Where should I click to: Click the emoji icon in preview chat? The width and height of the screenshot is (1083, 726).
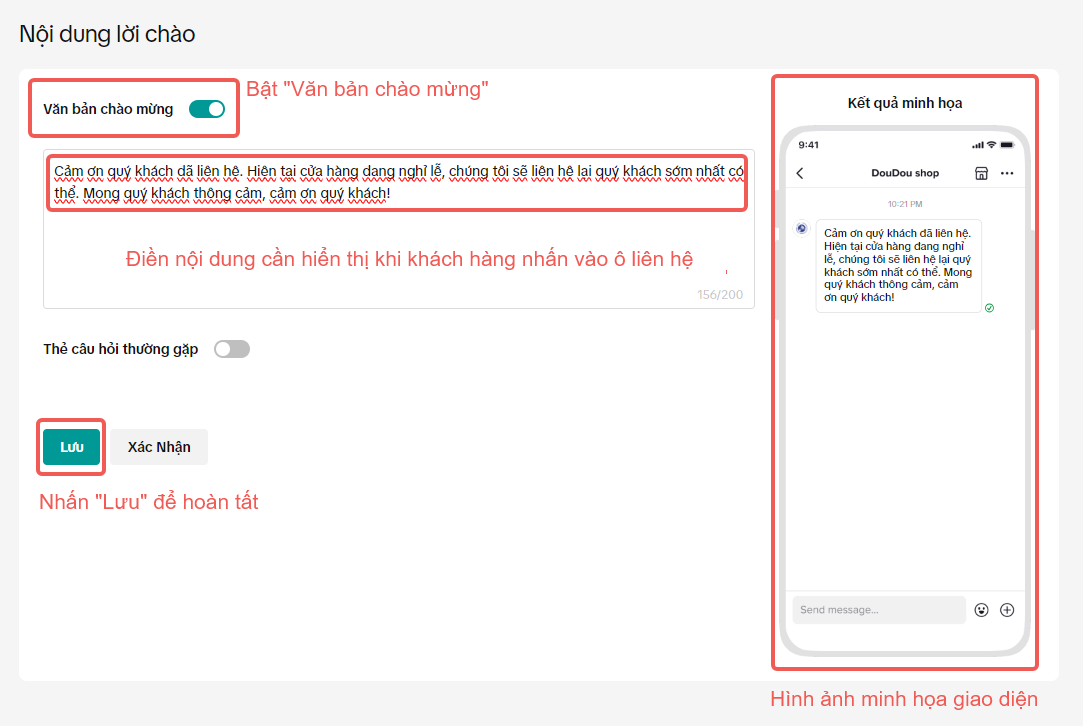click(x=981, y=610)
